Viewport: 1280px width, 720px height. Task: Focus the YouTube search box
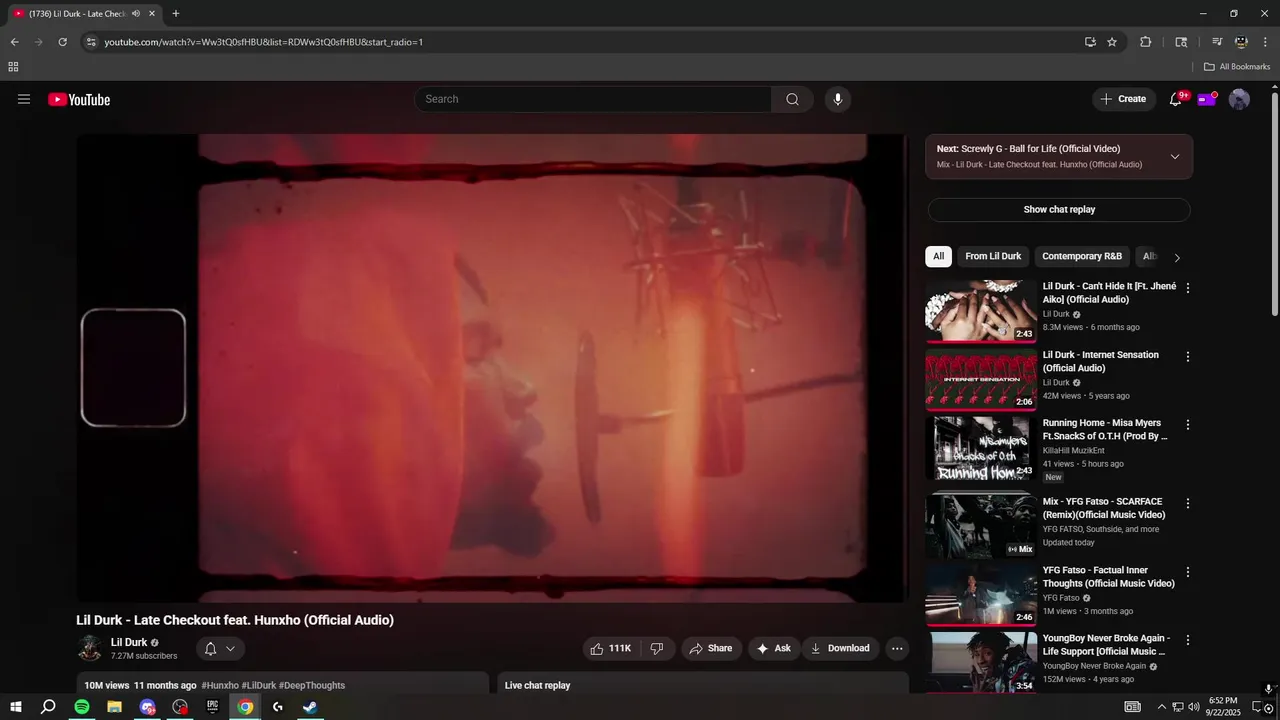592,99
